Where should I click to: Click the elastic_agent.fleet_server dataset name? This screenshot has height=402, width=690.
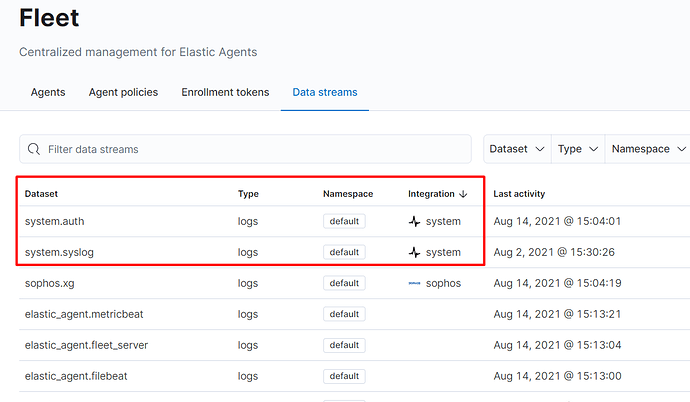86,345
